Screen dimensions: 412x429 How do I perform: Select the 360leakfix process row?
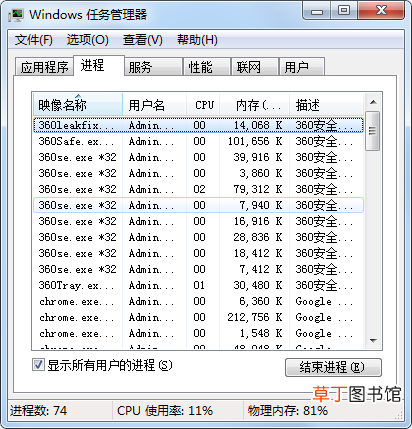[x=198, y=125]
